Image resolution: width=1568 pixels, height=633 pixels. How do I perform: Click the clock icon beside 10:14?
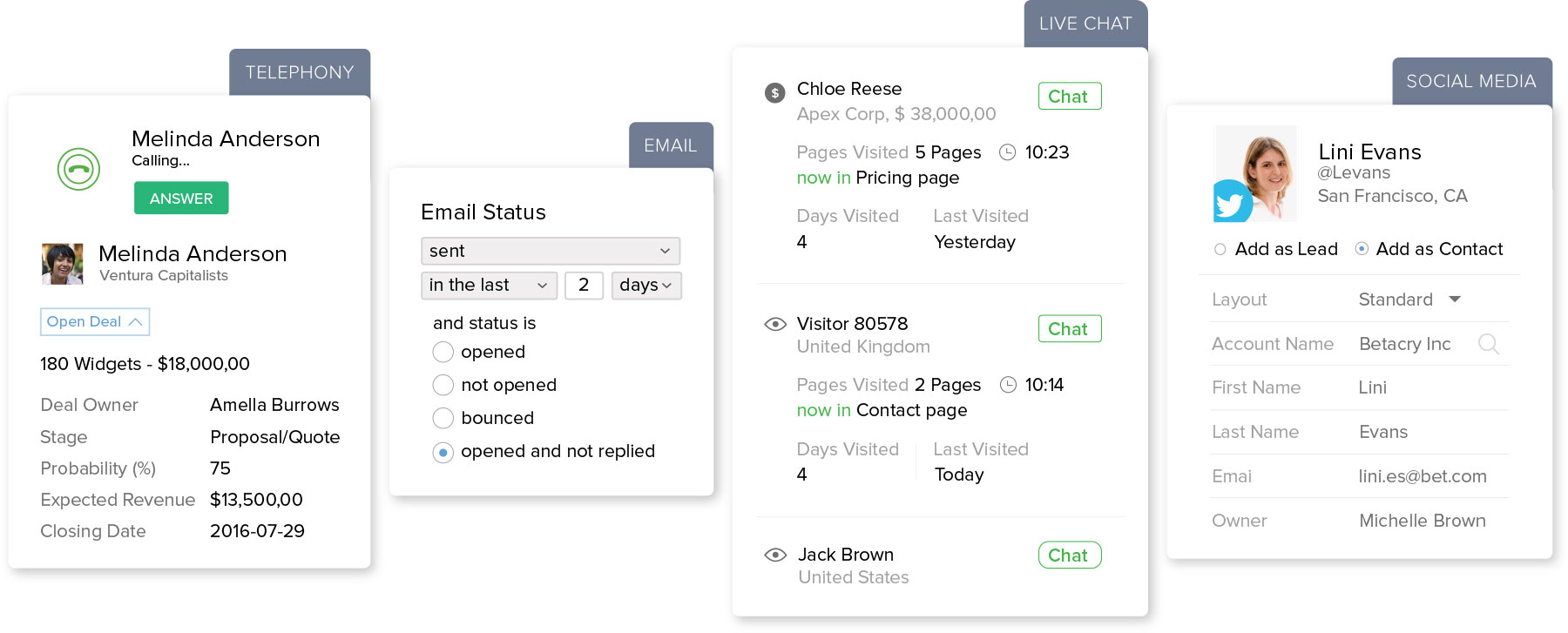tap(1008, 385)
